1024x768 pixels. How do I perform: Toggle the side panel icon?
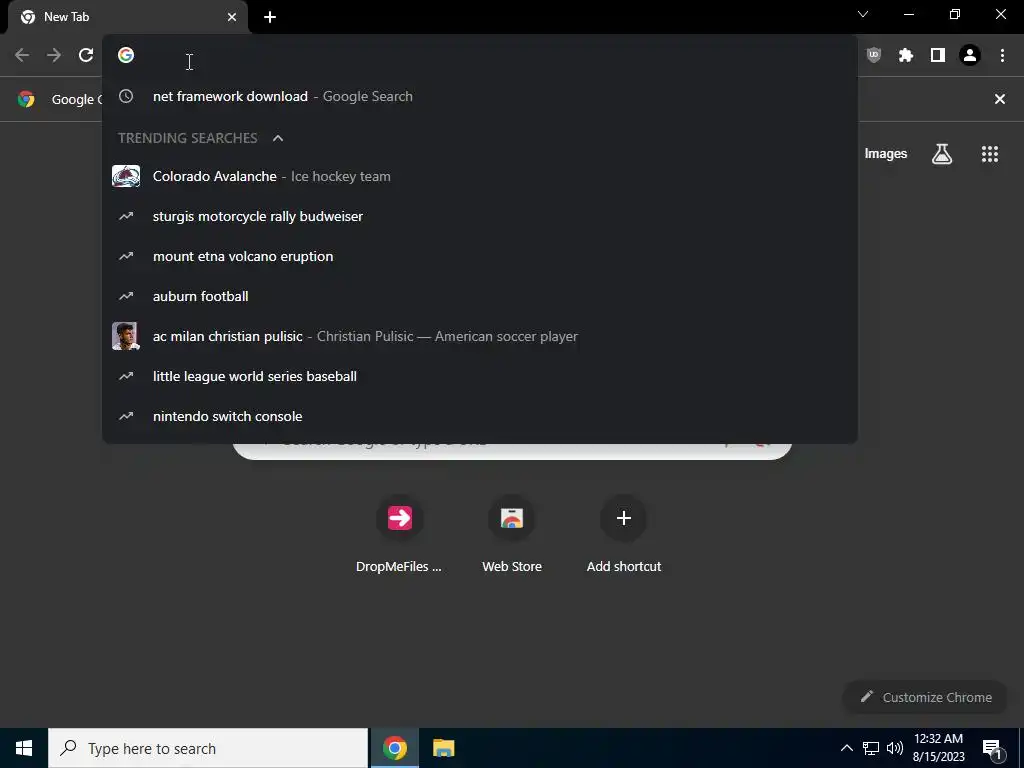click(x=938, y=55)
